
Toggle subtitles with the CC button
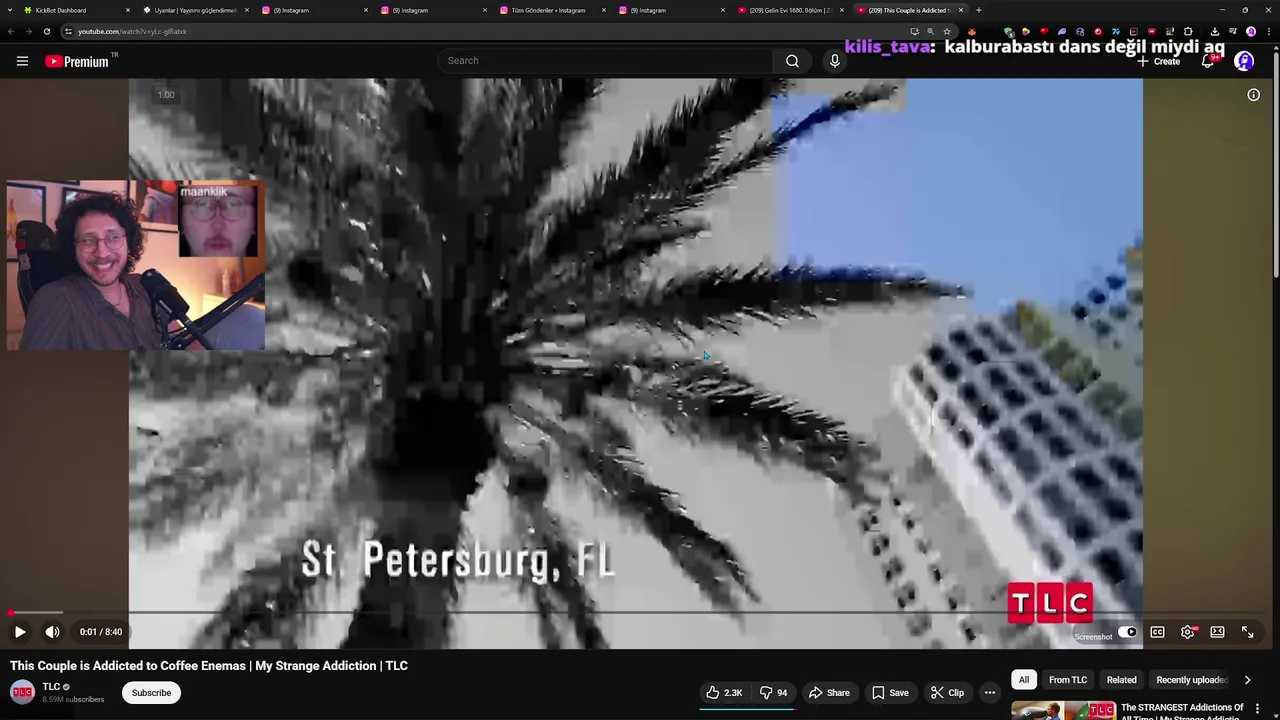click(1157, 632)
